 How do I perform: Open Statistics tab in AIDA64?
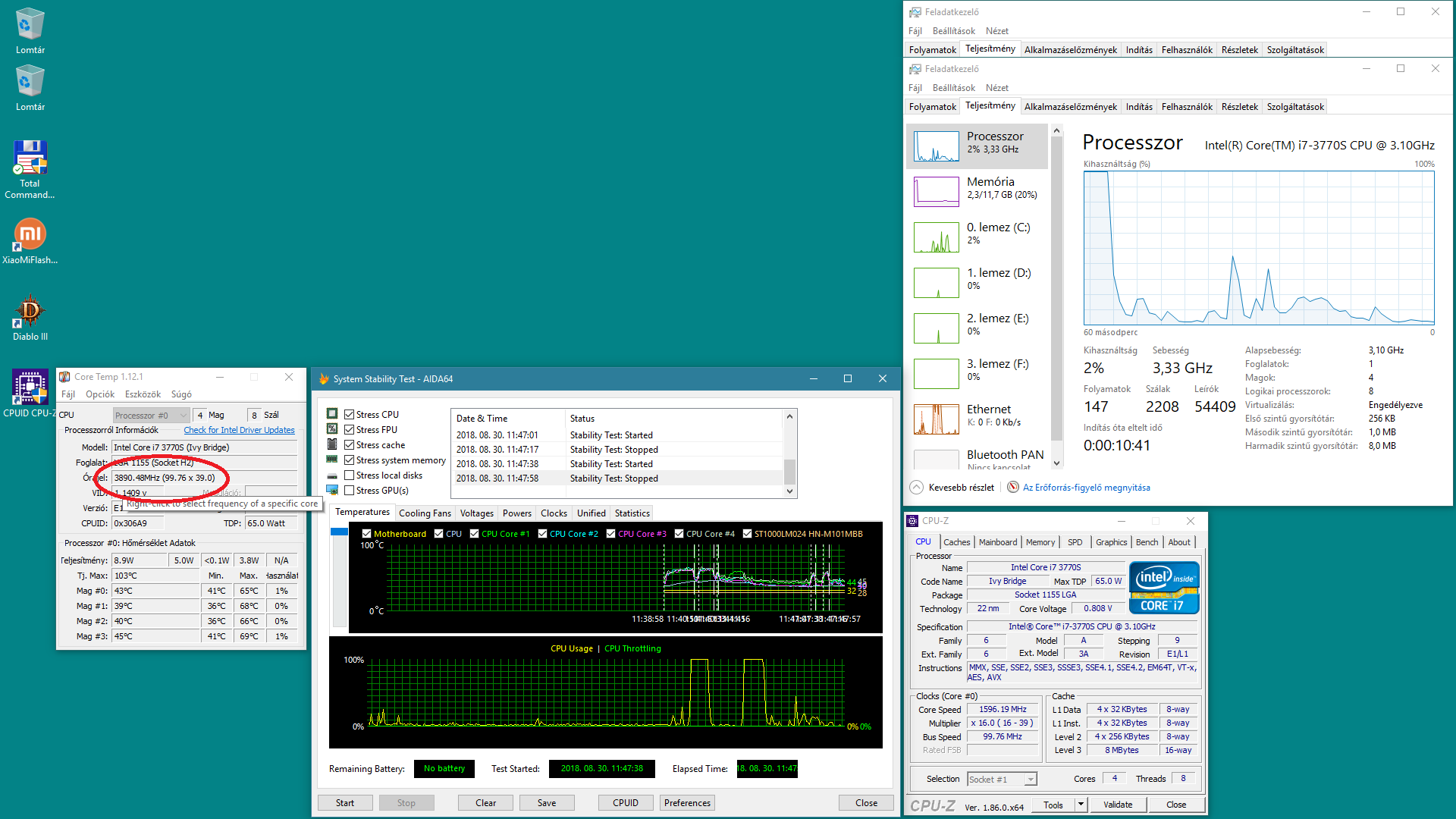(x=632, y=513)
